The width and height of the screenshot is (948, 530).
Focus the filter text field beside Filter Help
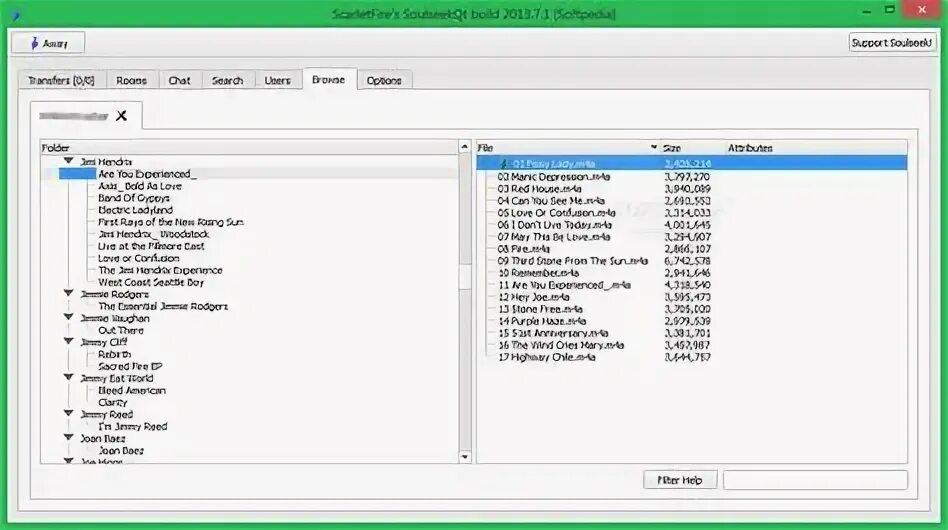(x=815, y=480)
